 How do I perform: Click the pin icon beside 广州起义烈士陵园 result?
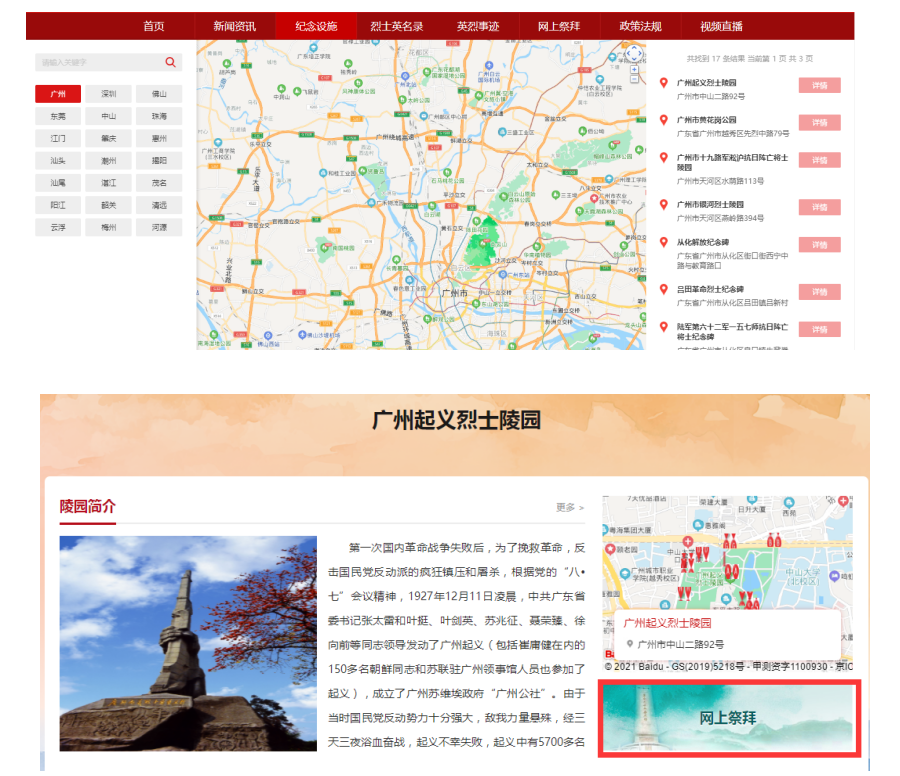(x=664, y=83)
